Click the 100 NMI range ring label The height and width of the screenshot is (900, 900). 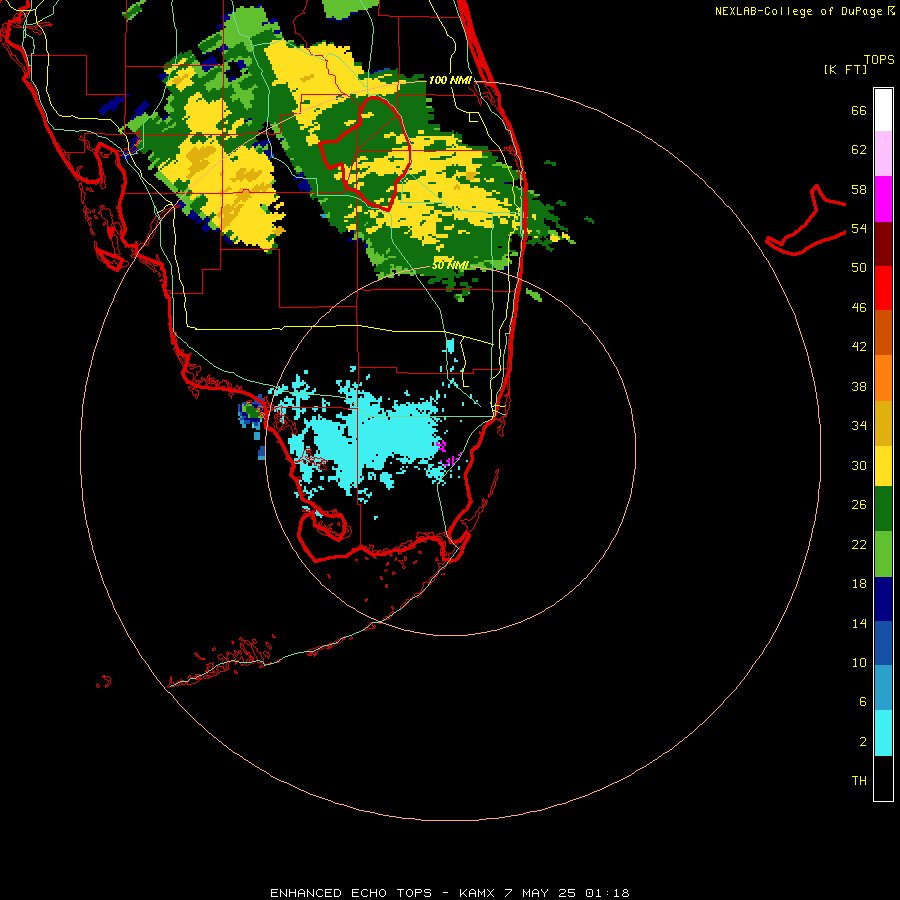[450, 80]
